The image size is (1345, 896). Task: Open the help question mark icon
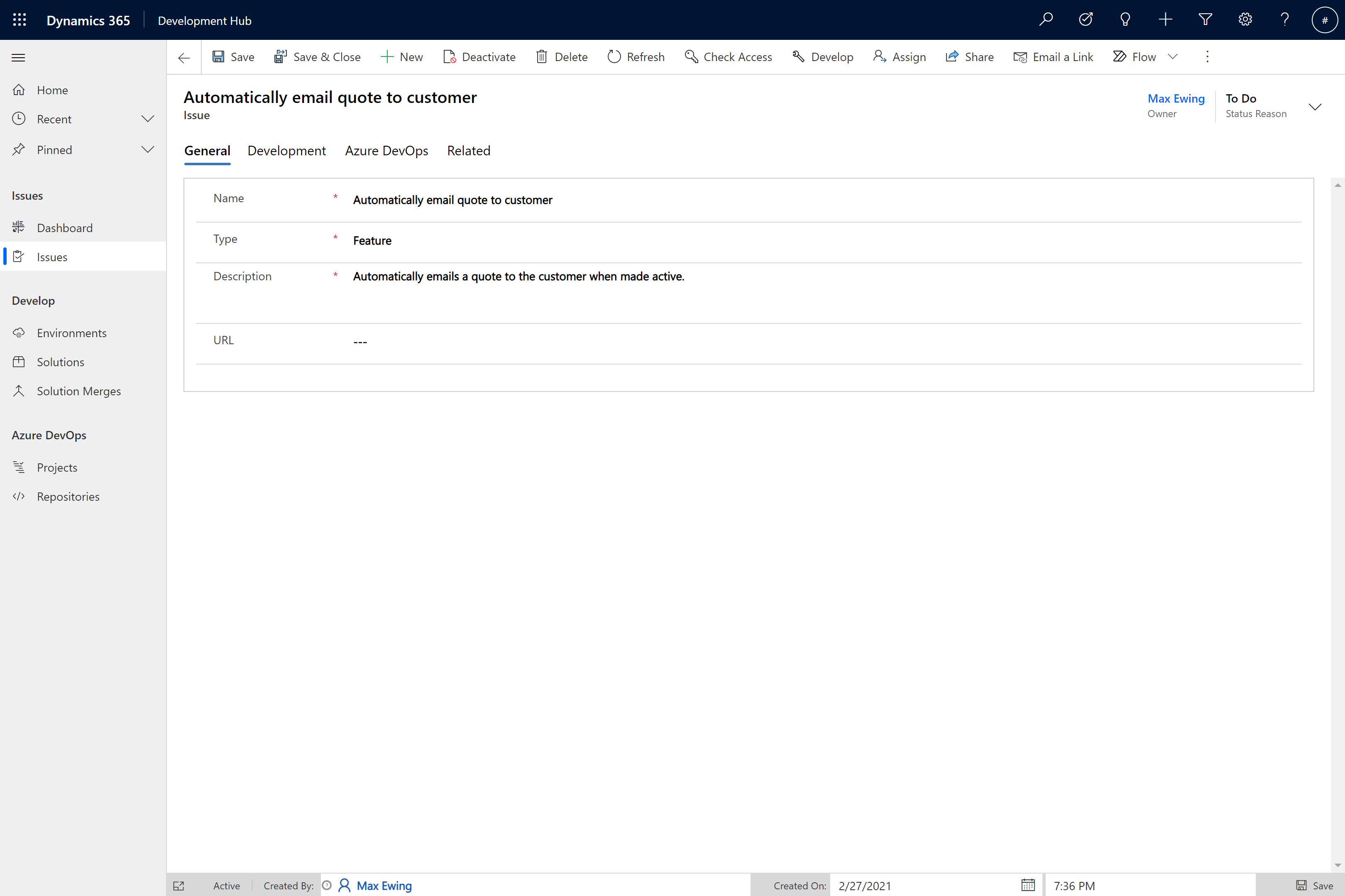point(1284,20)
